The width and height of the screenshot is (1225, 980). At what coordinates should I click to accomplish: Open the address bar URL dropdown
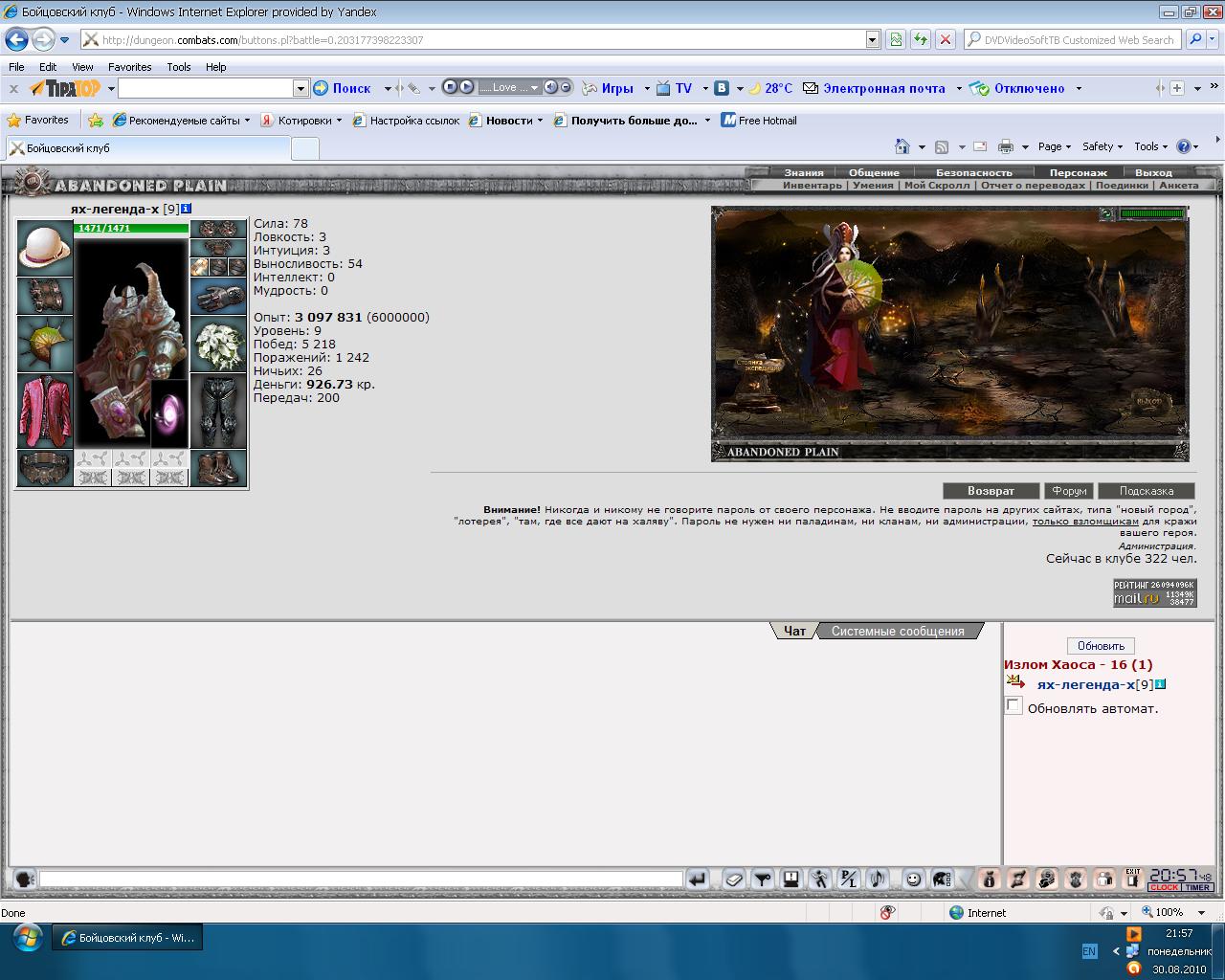[x=873, y=39]
